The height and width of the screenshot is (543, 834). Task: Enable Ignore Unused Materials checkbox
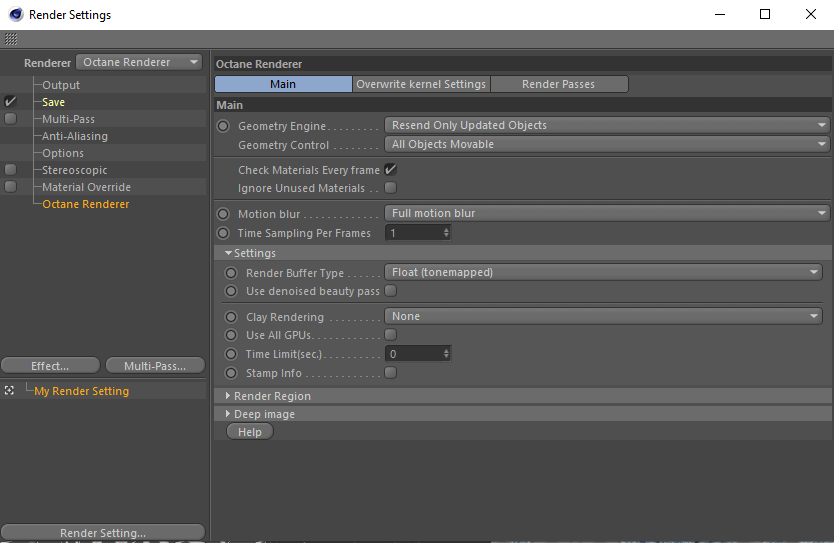click(390, 188)
